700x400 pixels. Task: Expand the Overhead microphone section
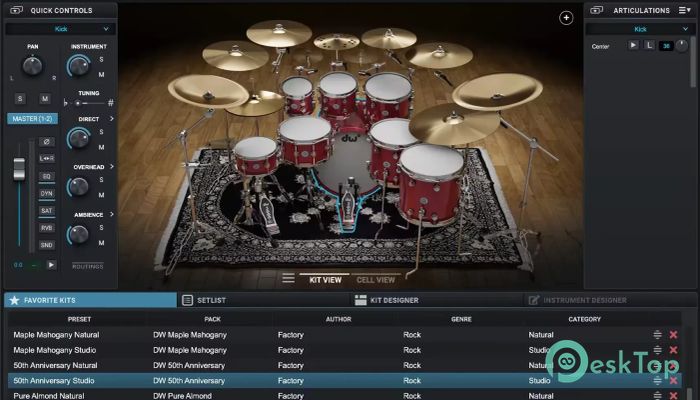112,167
